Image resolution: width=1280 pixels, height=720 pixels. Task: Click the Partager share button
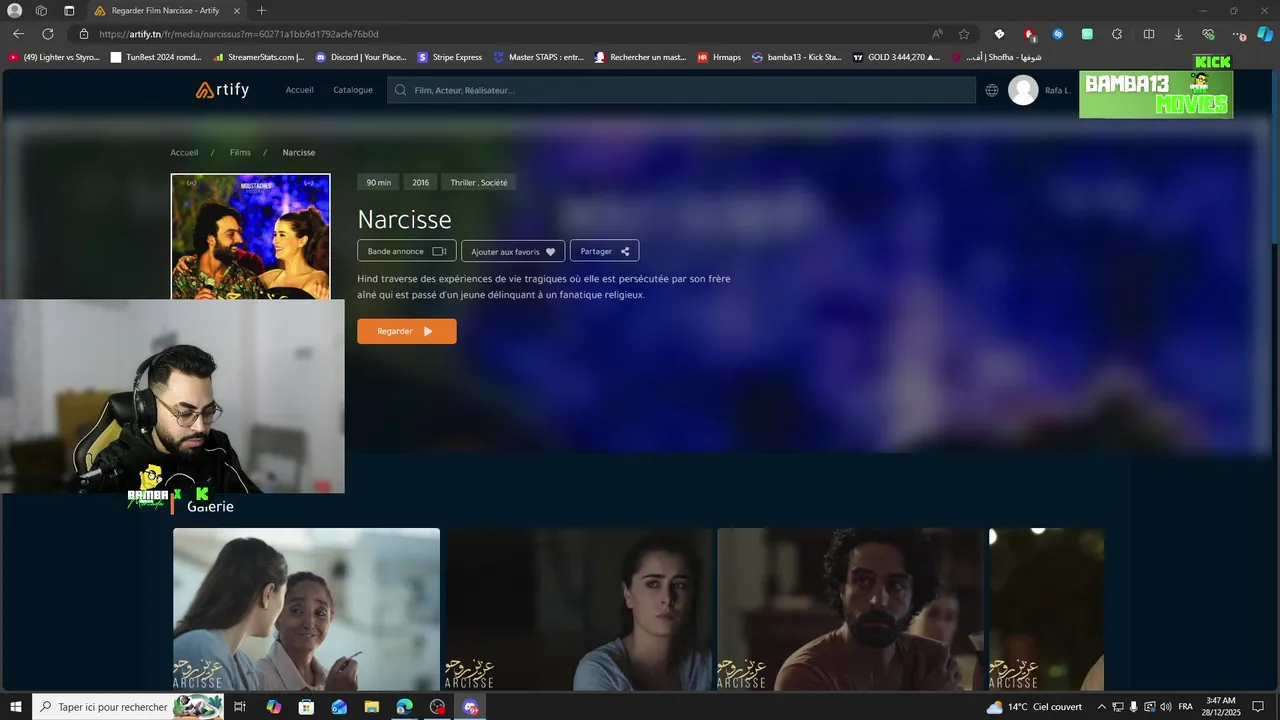tap(604, 251)
